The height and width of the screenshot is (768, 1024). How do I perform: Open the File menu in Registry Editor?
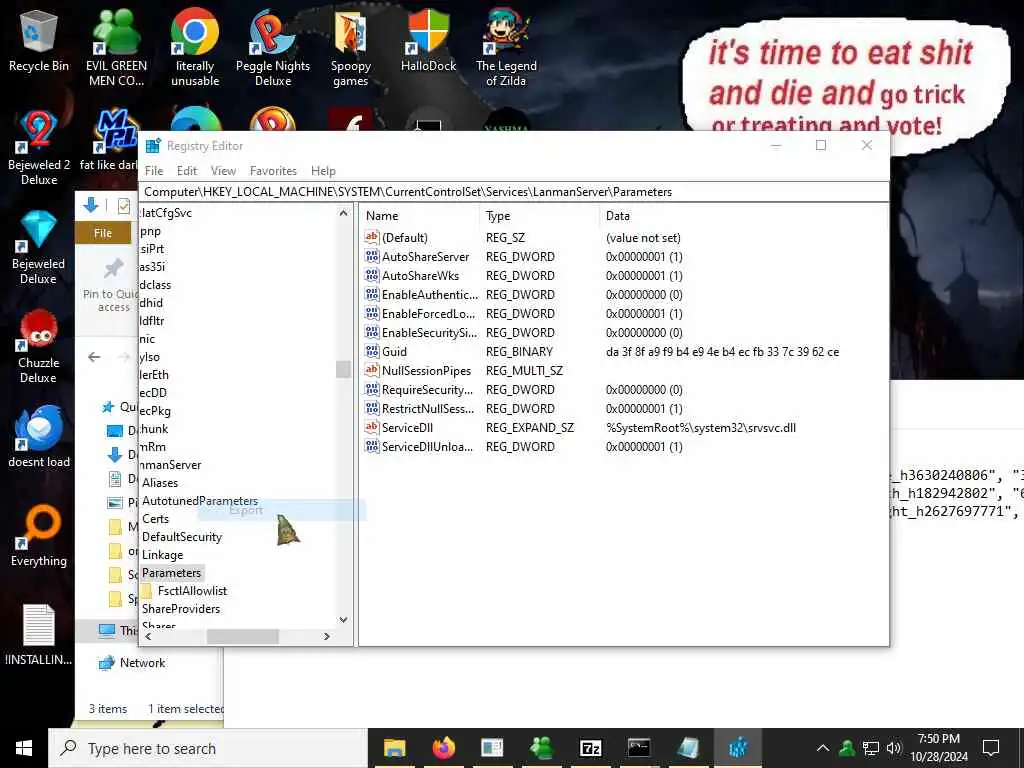[154, 170]
